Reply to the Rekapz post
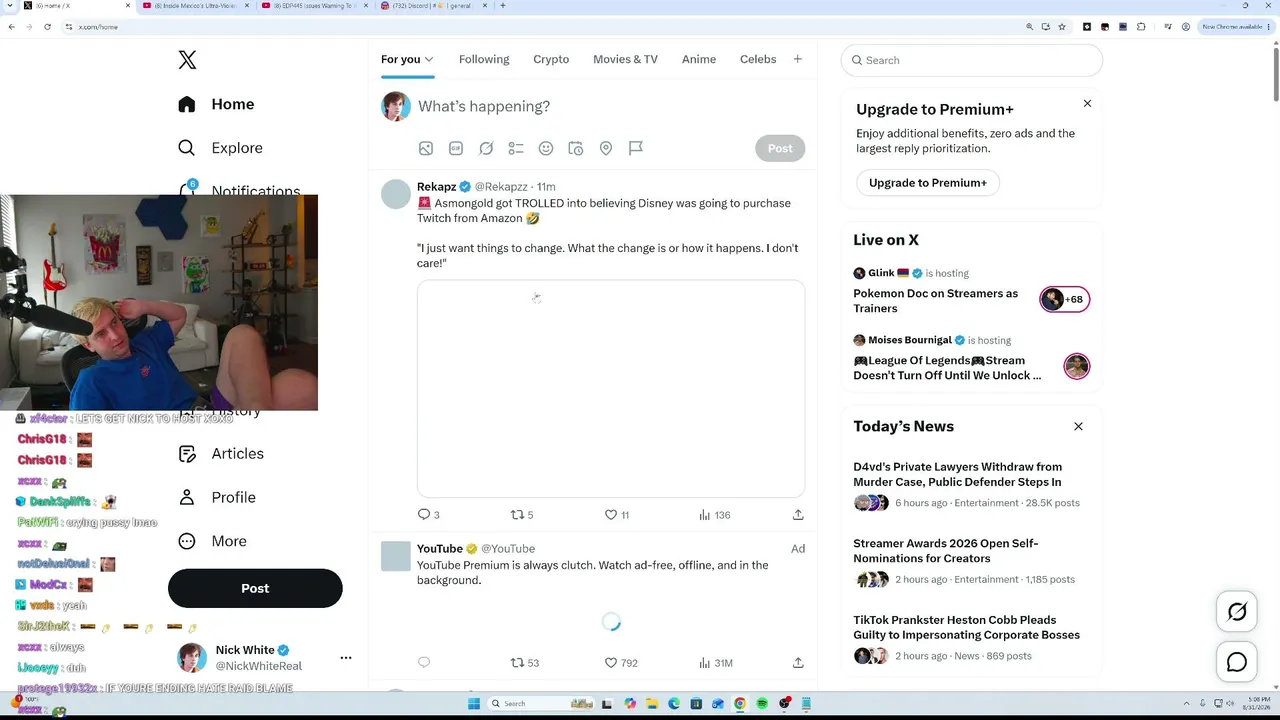This screenshot has height=720, width=1280. tap(428, 515)
